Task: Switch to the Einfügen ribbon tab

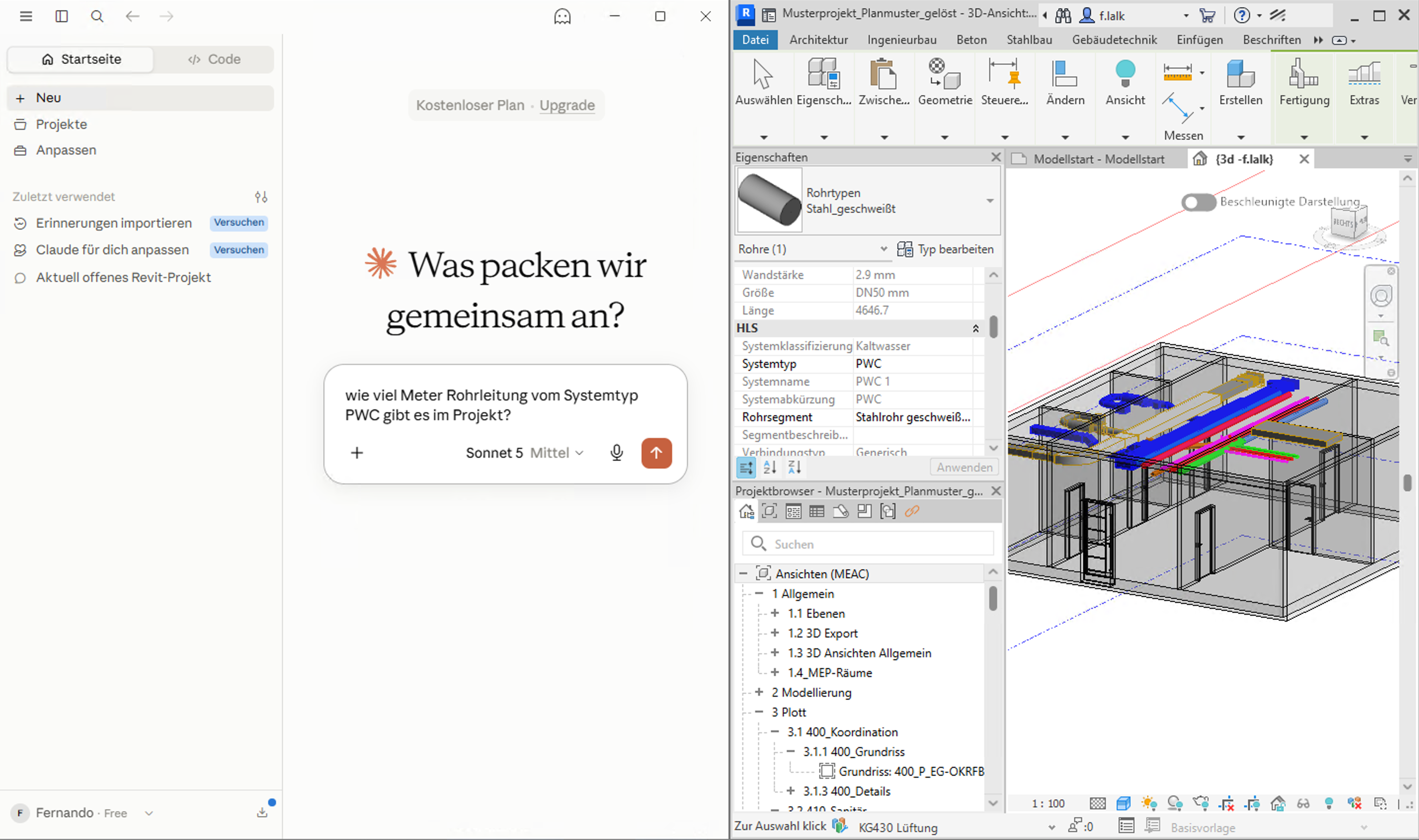Action: click(1199, 40)
